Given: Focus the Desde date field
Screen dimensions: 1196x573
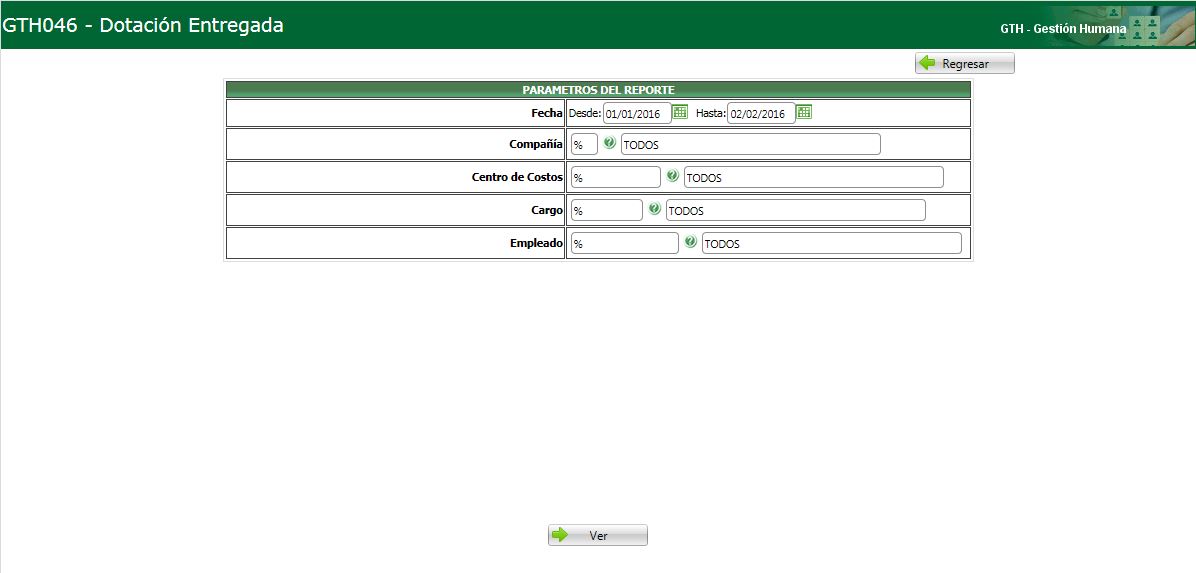Looking at the screenshot, I should (637, 114).
